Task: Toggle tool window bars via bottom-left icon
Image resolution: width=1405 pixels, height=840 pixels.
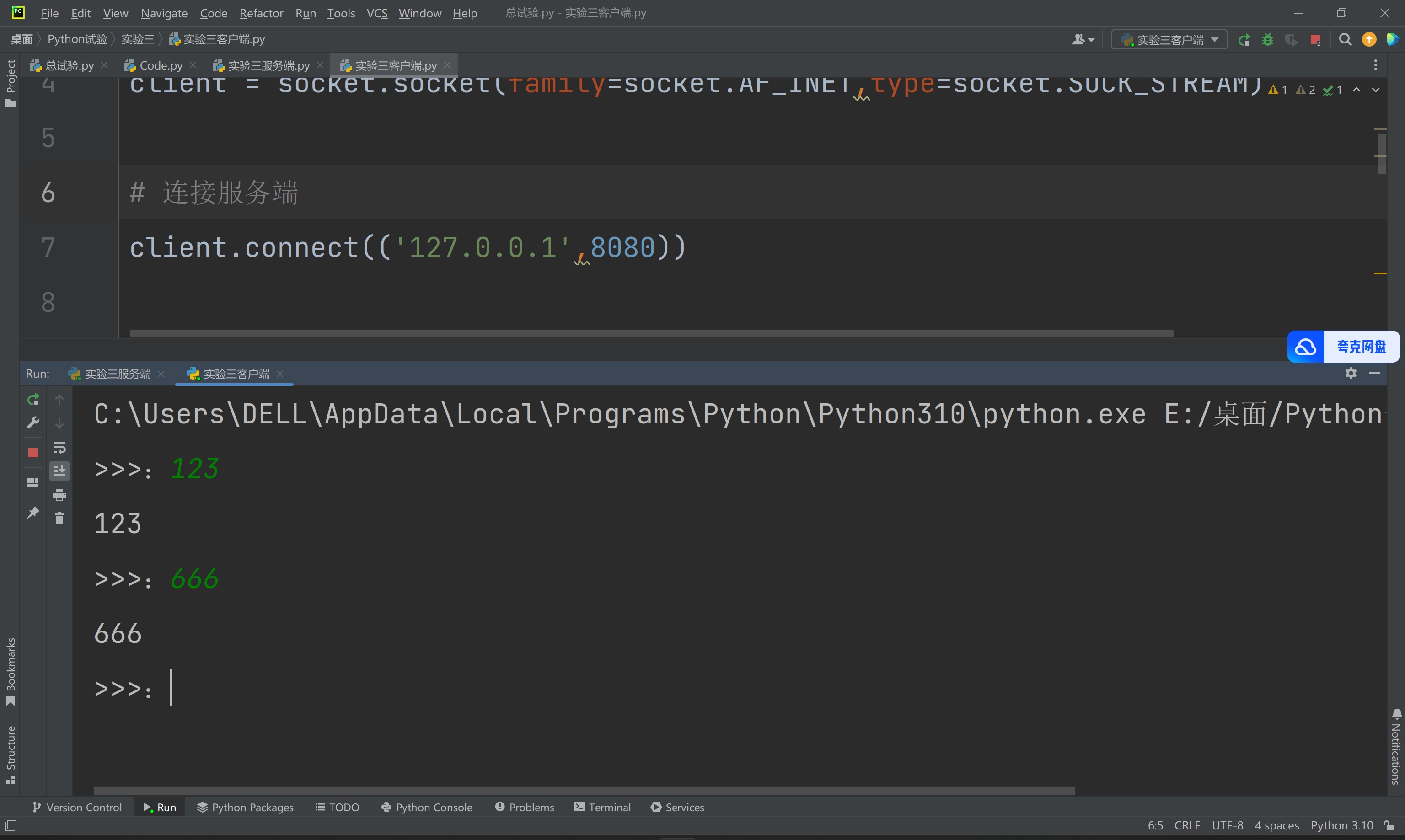Action: point(11,825)
